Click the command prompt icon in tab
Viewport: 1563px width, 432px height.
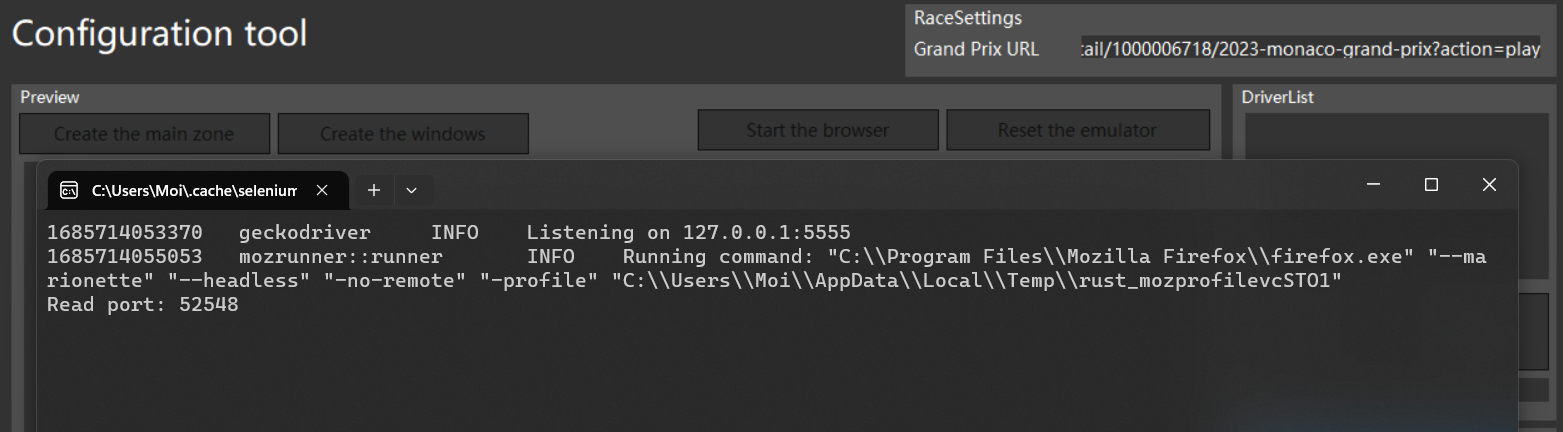coord(69,190)
